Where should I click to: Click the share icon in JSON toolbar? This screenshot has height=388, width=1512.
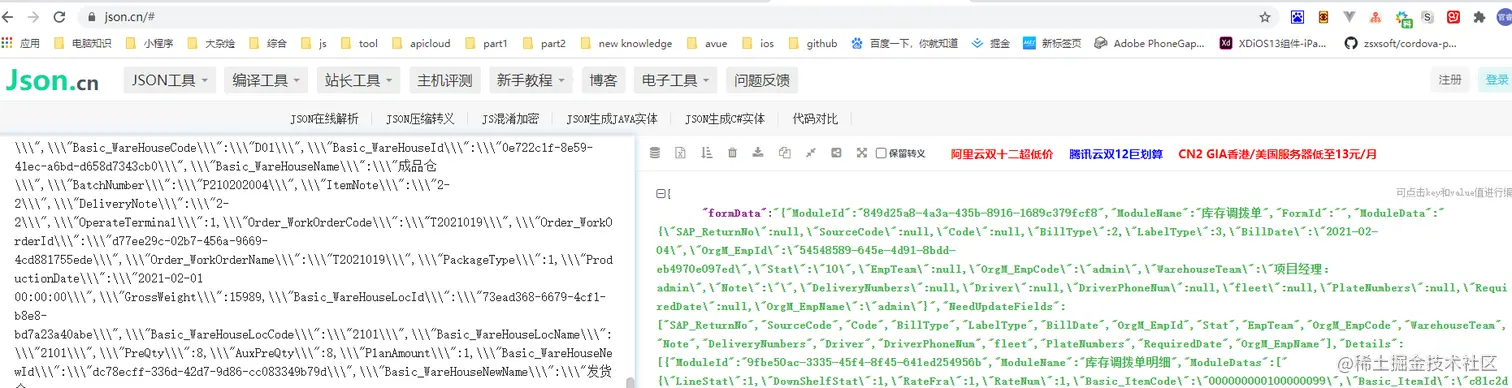pos(836,153)
